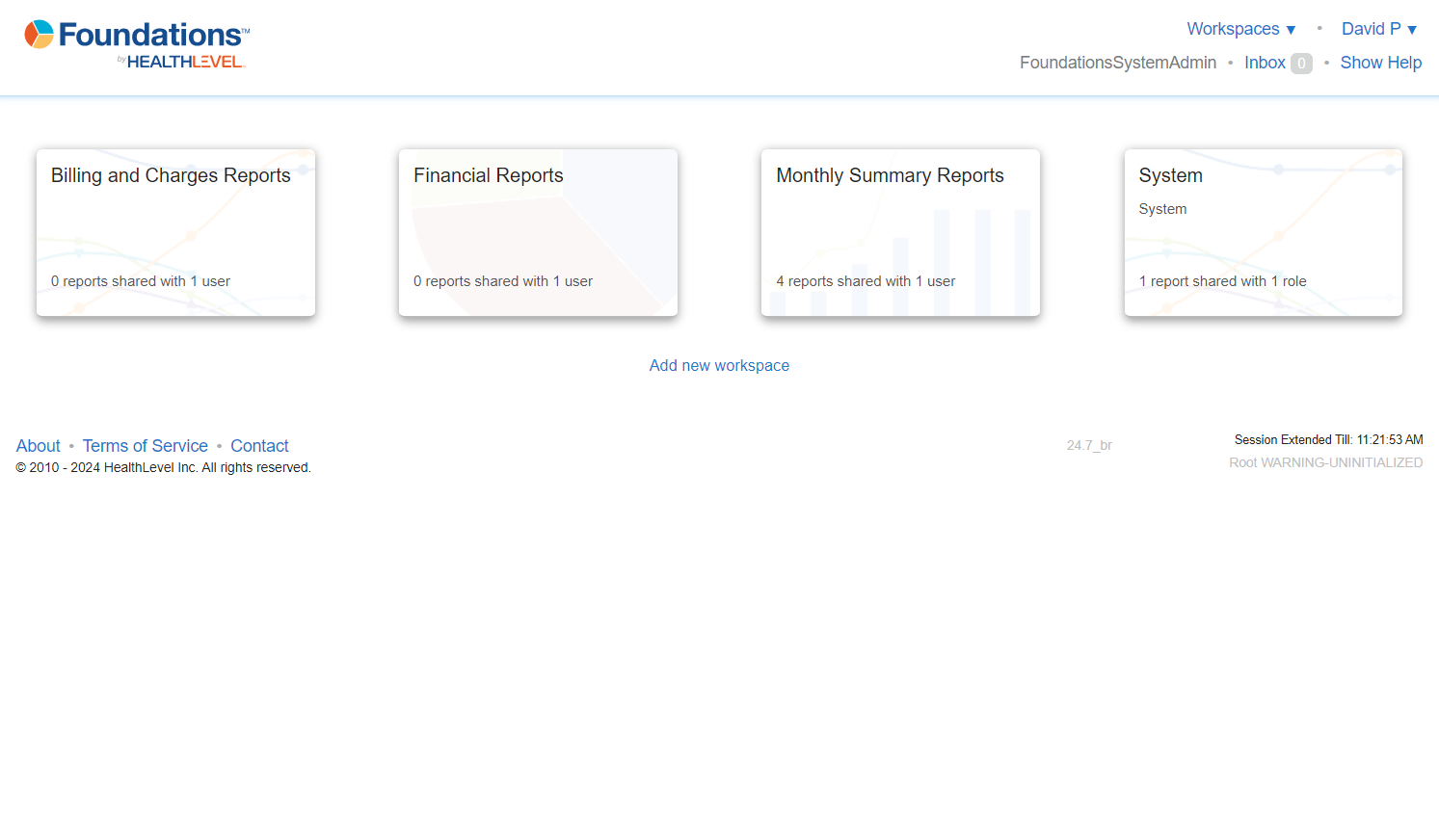
Task: Click the FoundationsSystemAdmin role label
Action: [x=1118, y=63]
